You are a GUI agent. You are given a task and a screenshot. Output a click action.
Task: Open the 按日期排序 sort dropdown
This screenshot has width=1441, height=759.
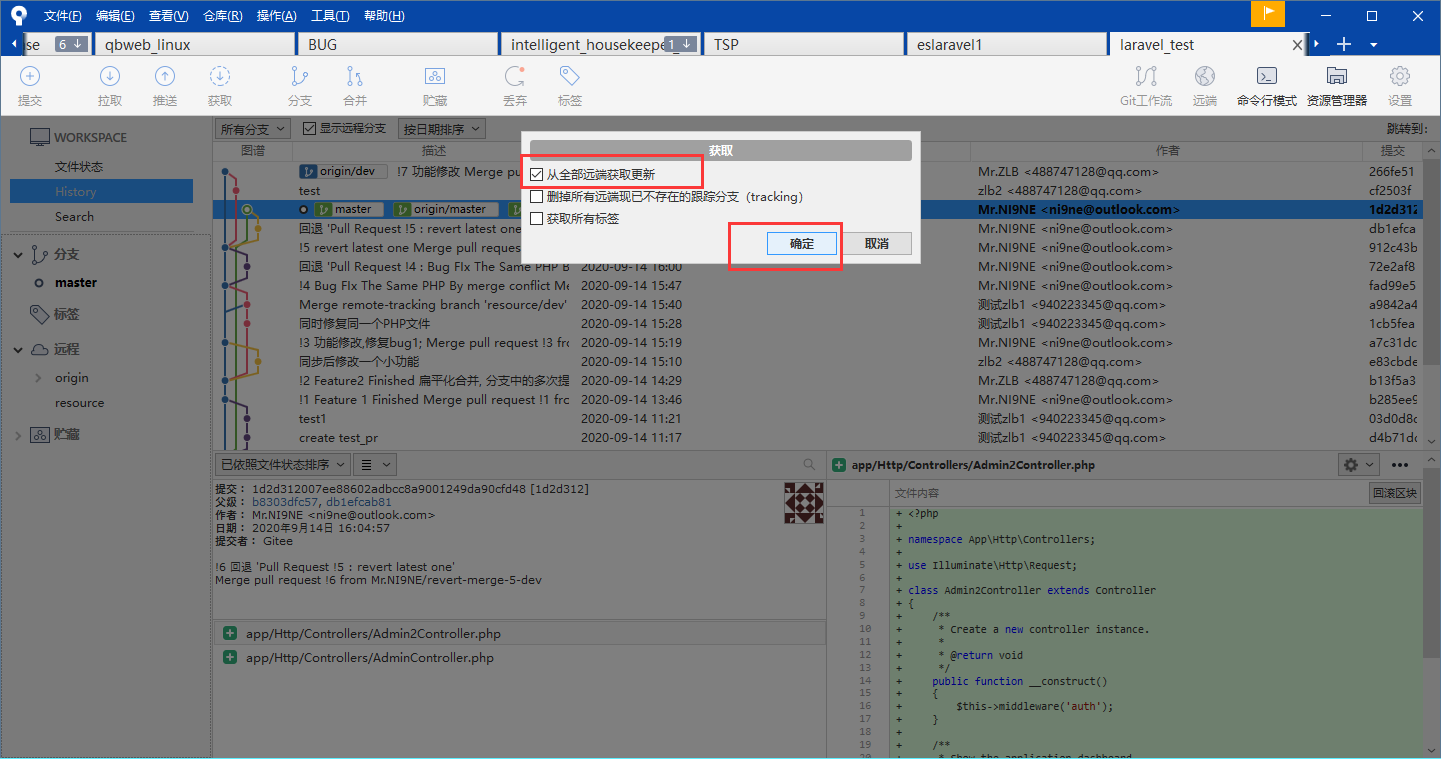coord(441,129)
